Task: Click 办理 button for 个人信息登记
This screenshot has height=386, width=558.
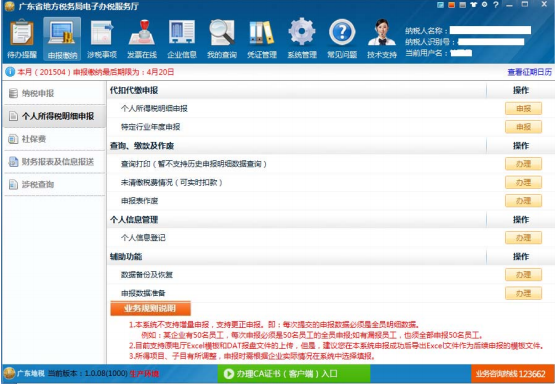Action: (523, 238)
